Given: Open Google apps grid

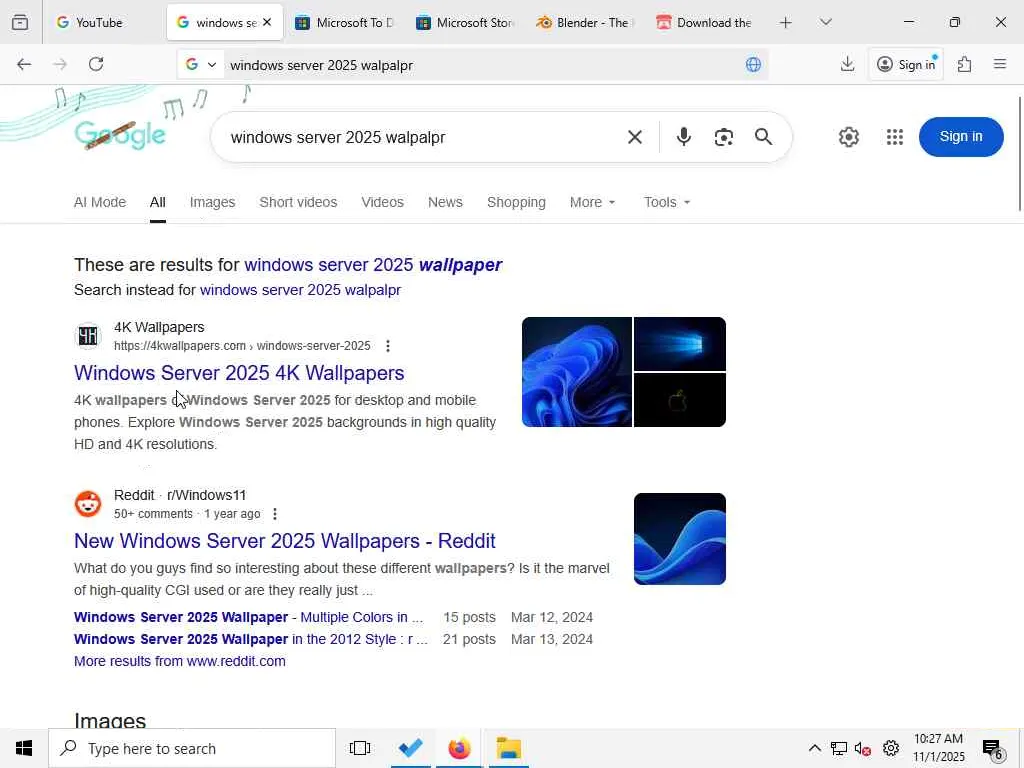Looking at the screenshot, I should point(895,137).
